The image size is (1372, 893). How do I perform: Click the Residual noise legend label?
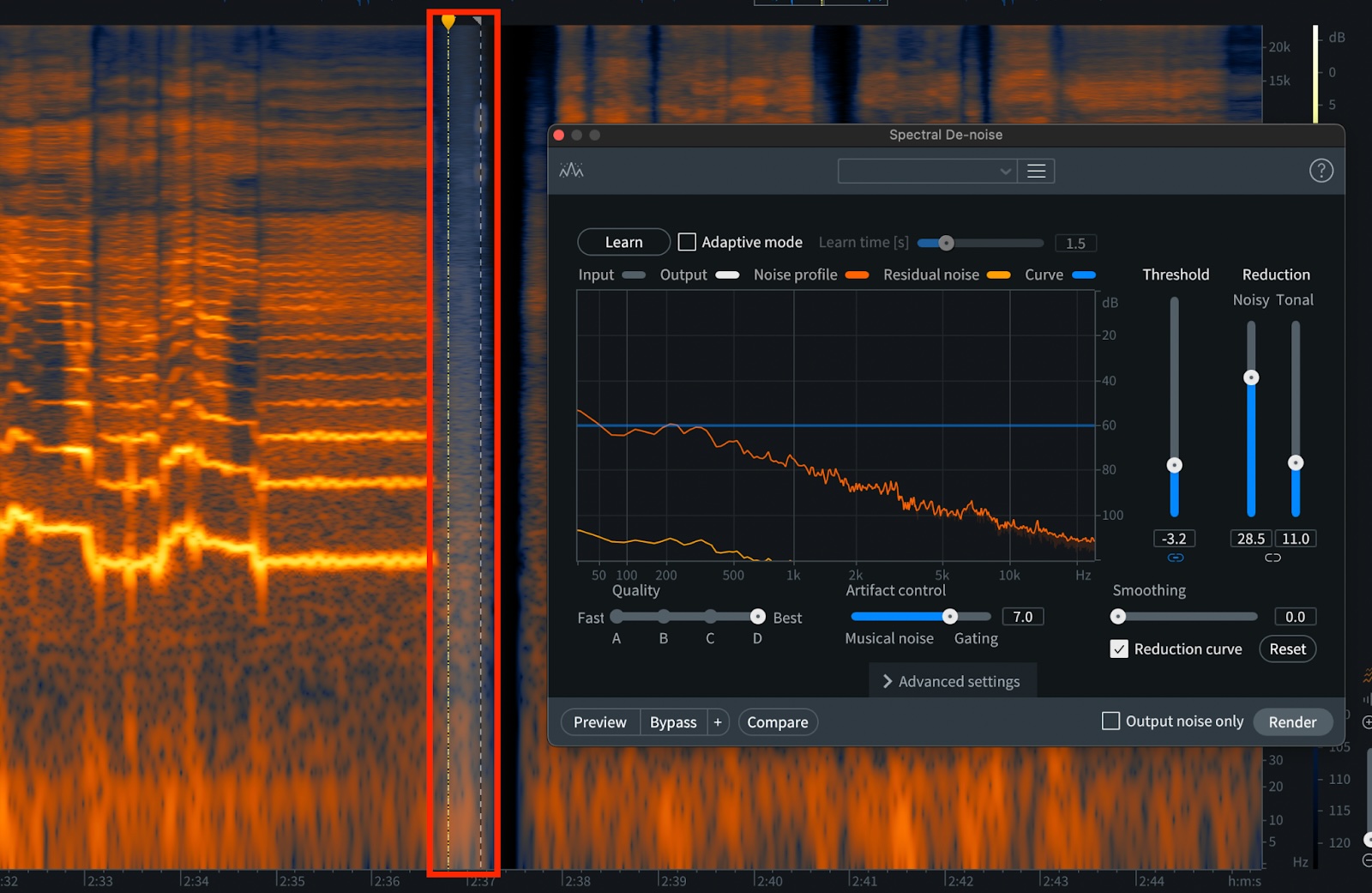[931, 275]
